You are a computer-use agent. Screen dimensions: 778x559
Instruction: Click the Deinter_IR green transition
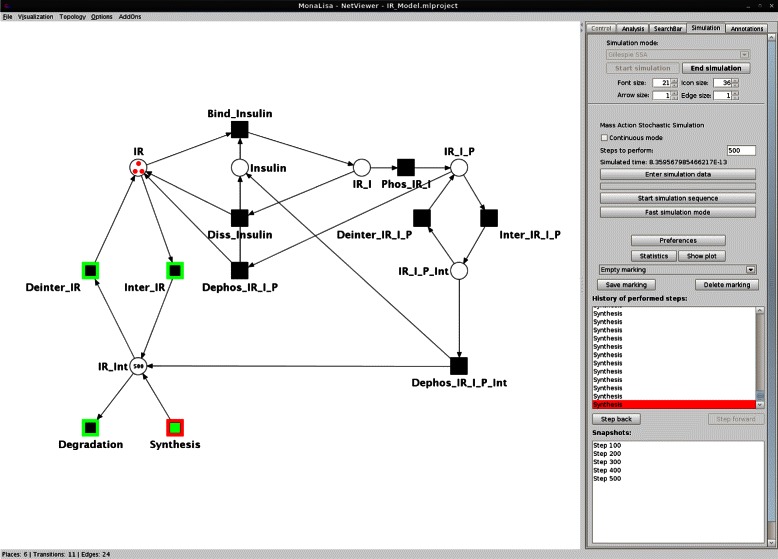(90, 269)
